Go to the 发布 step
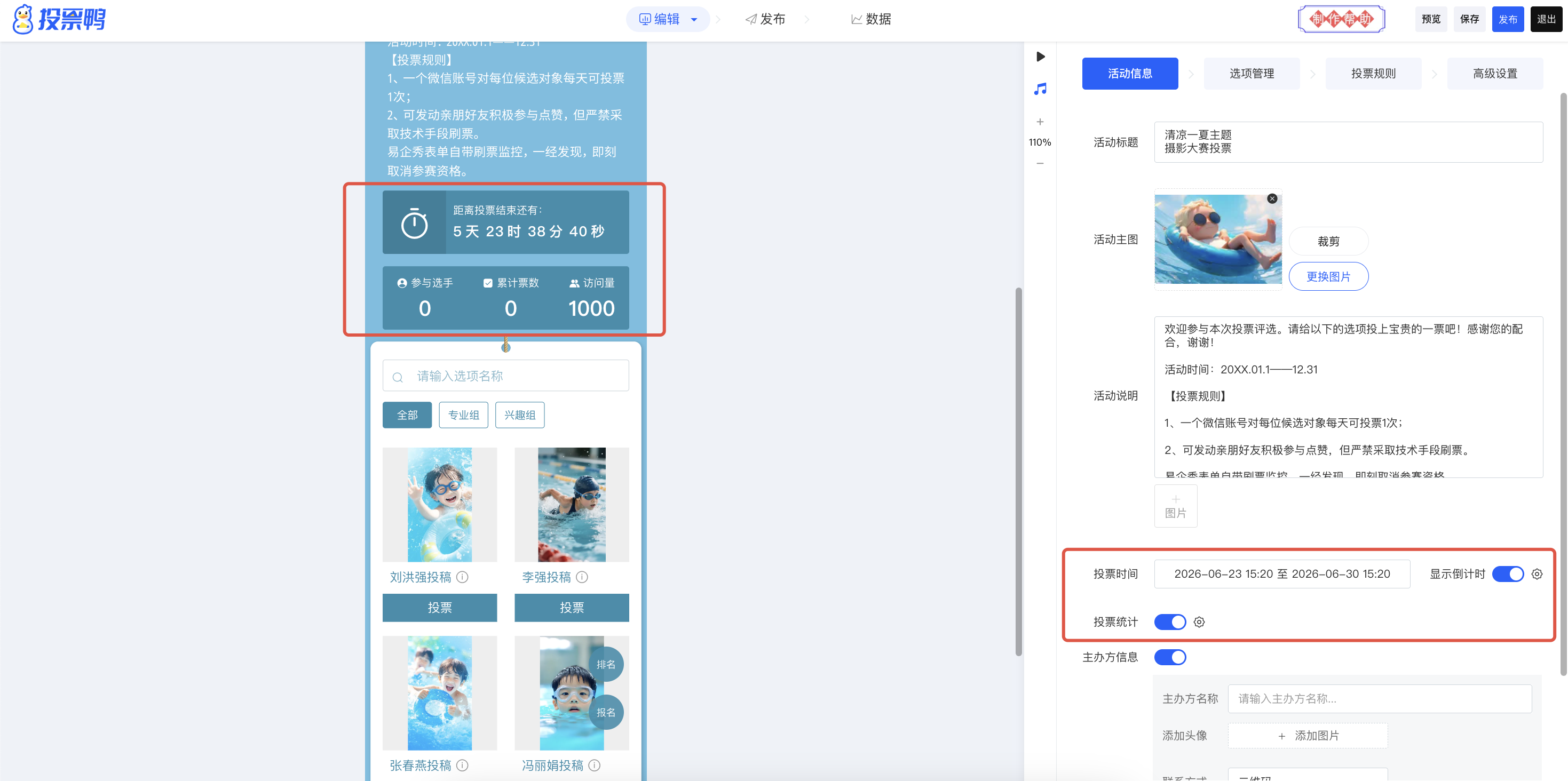 point(766,19)
